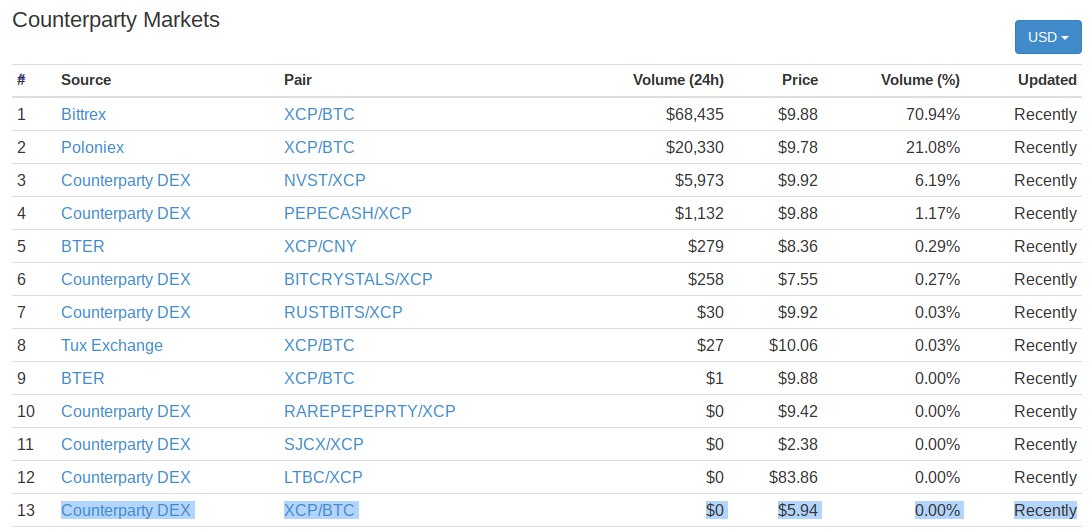Open Tux Exchange XCP/BTC pair link
This screenshot has height=532, width=1089.
319,345
